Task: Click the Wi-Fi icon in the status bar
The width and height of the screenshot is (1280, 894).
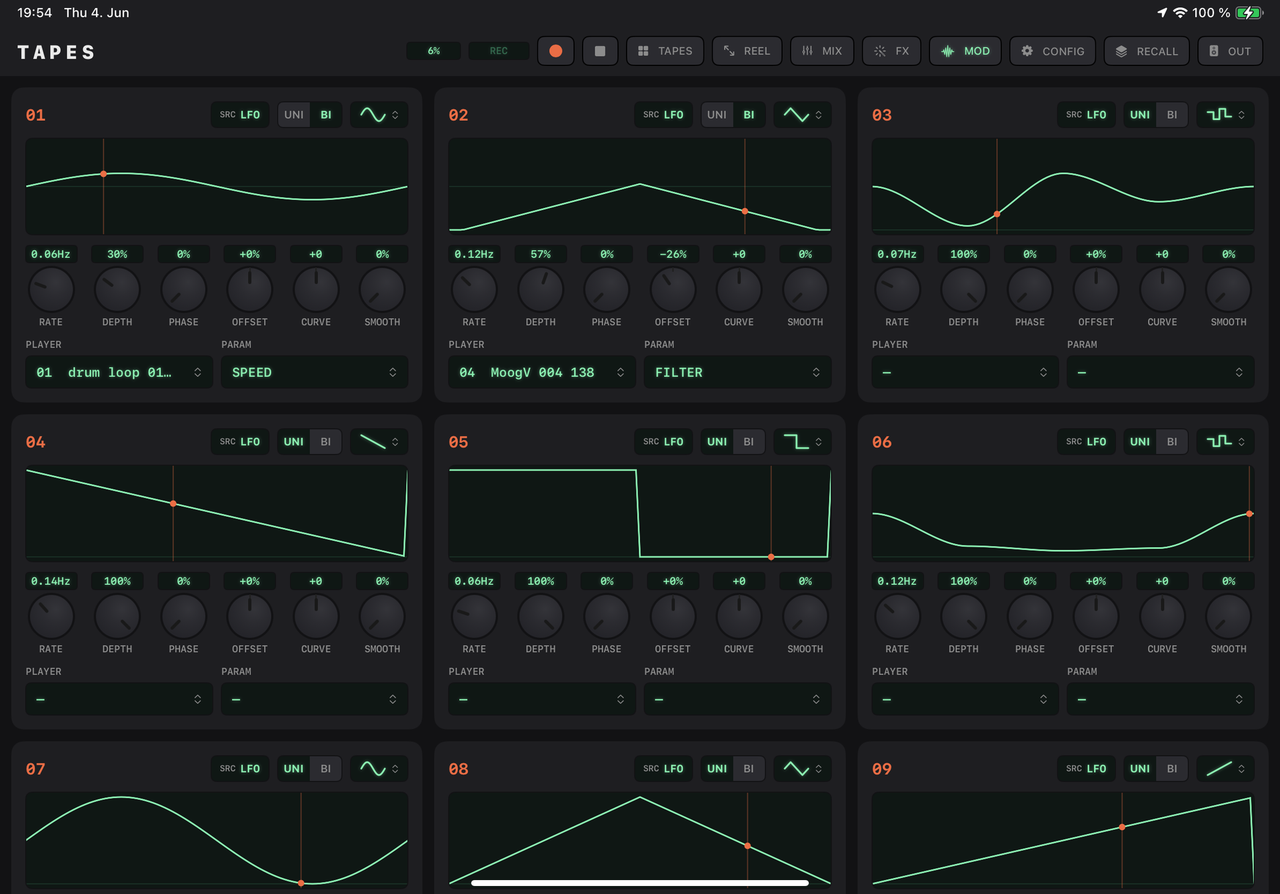Action: coord(1180,13)
